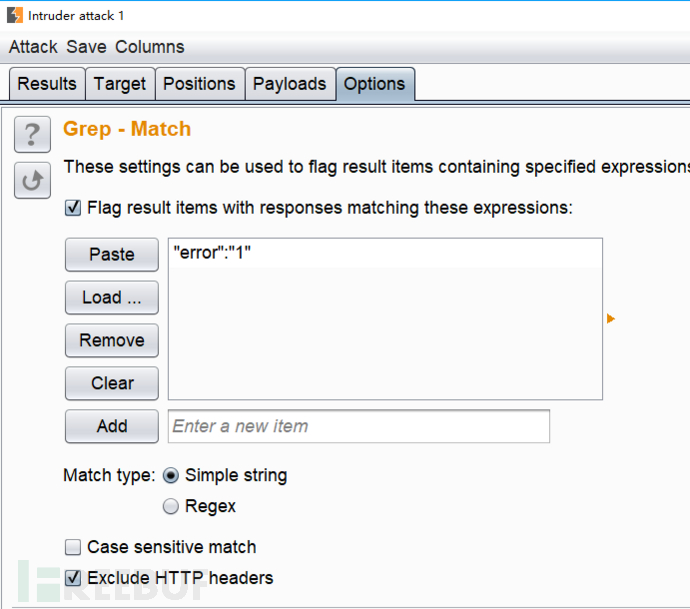The width and height of the screenshot is (690, 609).
Task: Untick Exclude HTTP headers checkbox
Action: (x=73, y=578)
